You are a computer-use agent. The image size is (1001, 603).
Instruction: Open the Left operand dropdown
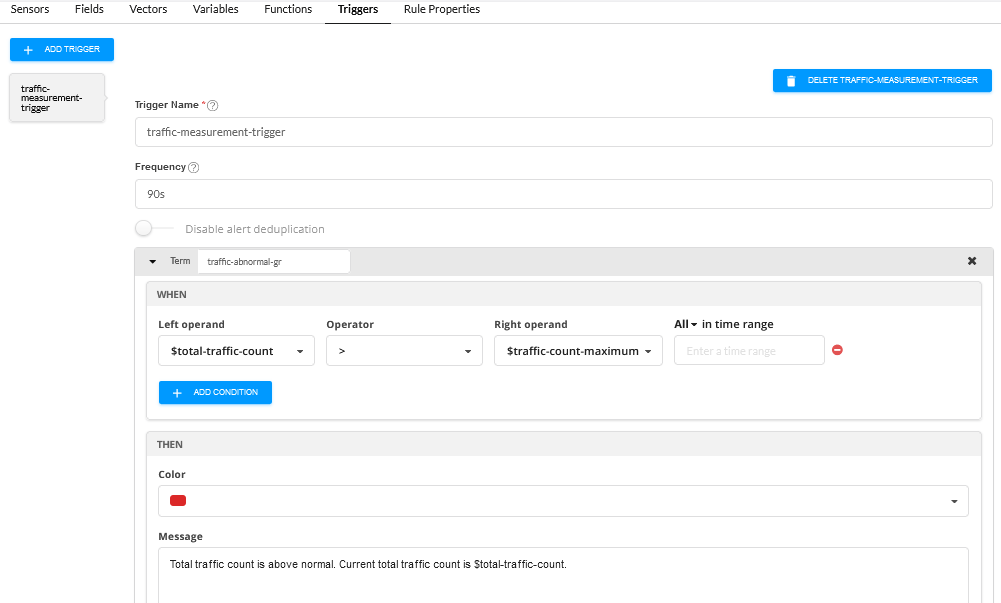tap(236, 351)
